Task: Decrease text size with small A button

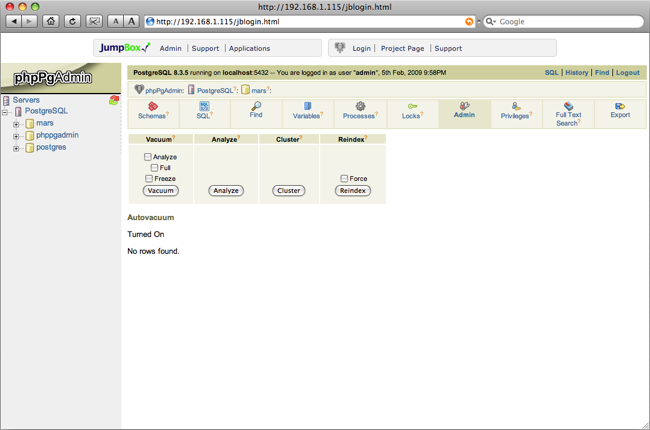Action: coord(116,21)
